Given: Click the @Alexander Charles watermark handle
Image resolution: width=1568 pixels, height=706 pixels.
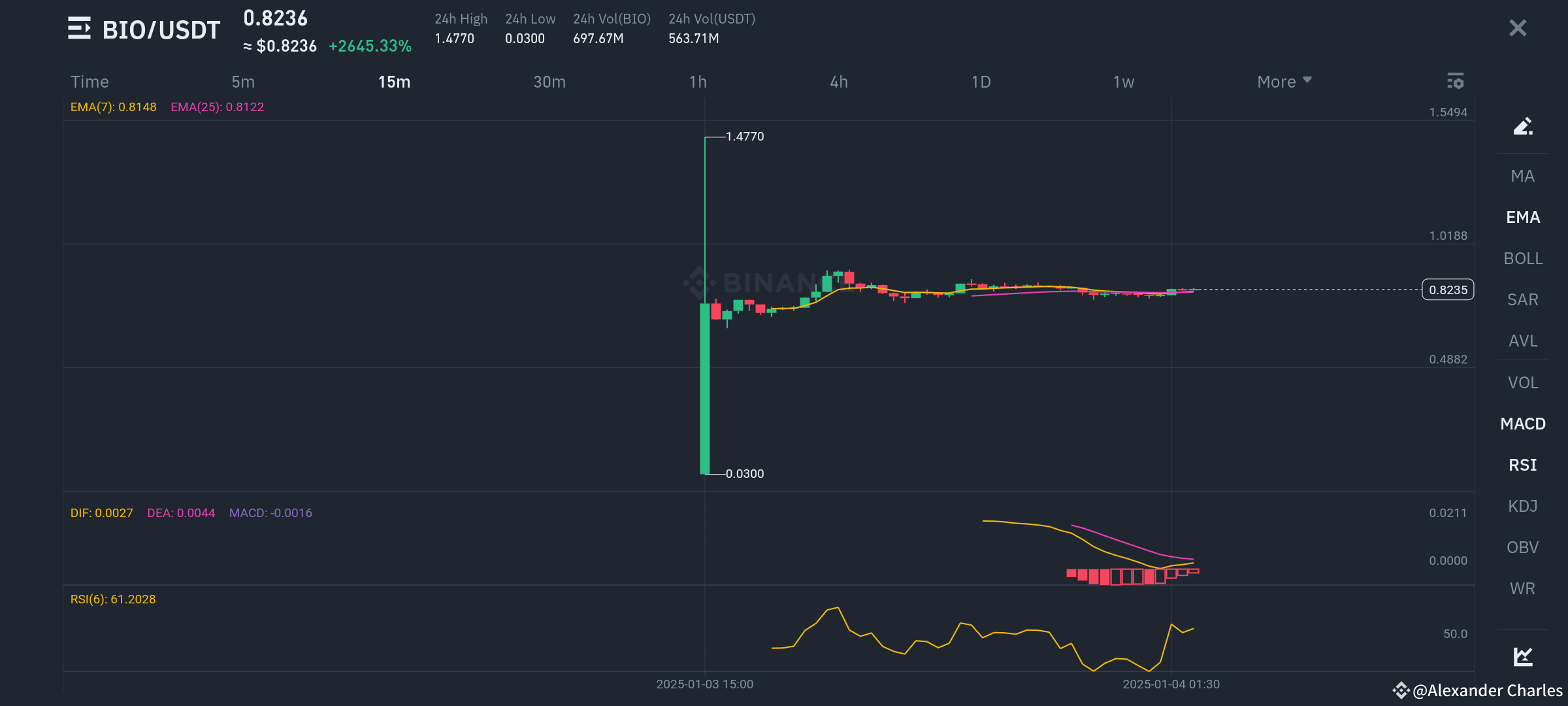Looking at the screenshot, I should click(x=1488, y=690).
